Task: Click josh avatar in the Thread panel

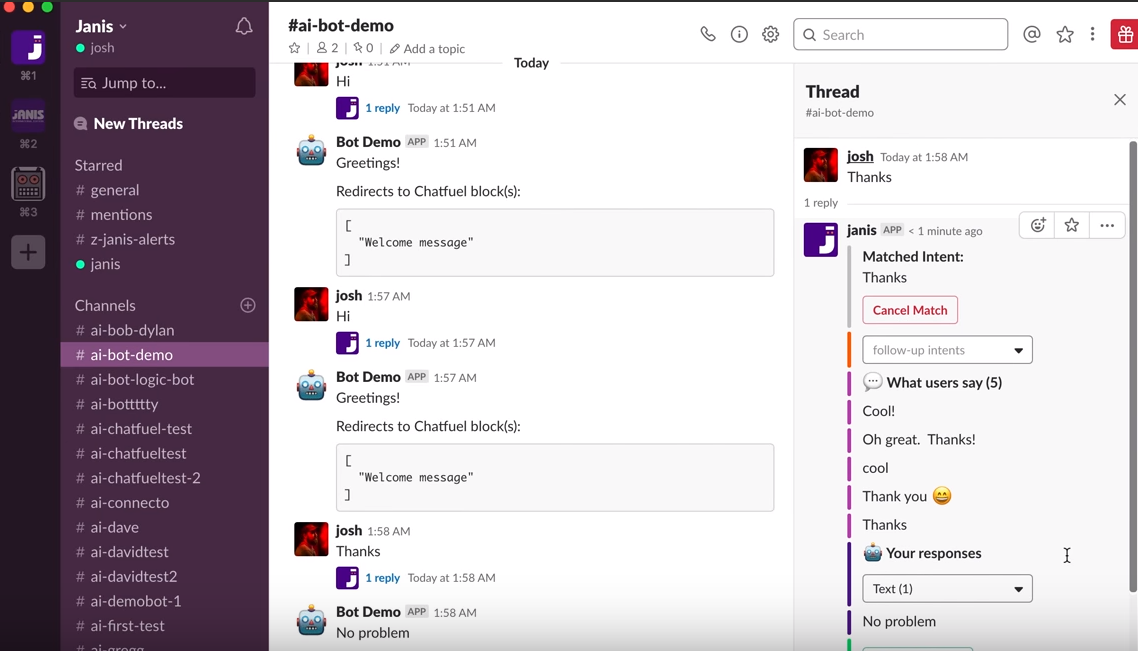Action: [x=821, y=165]
